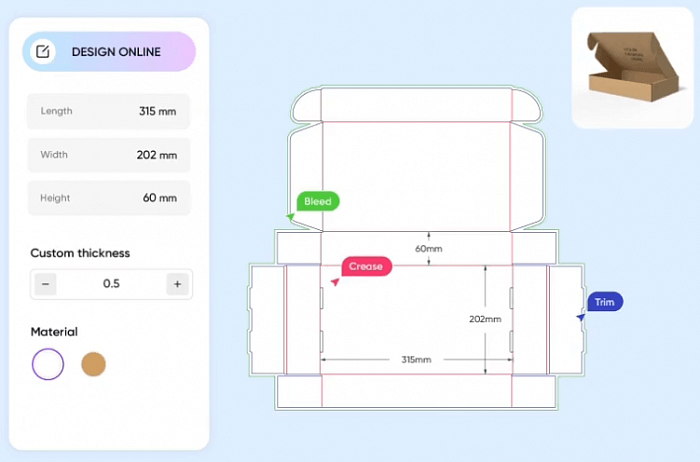Click the pink Crease tag

click(x=366, y=267)
